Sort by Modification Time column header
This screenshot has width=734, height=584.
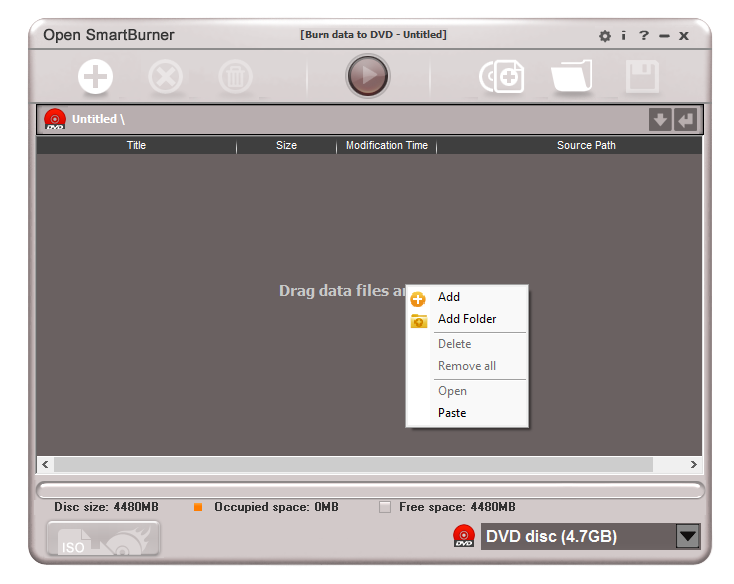(x=387, y=146)
